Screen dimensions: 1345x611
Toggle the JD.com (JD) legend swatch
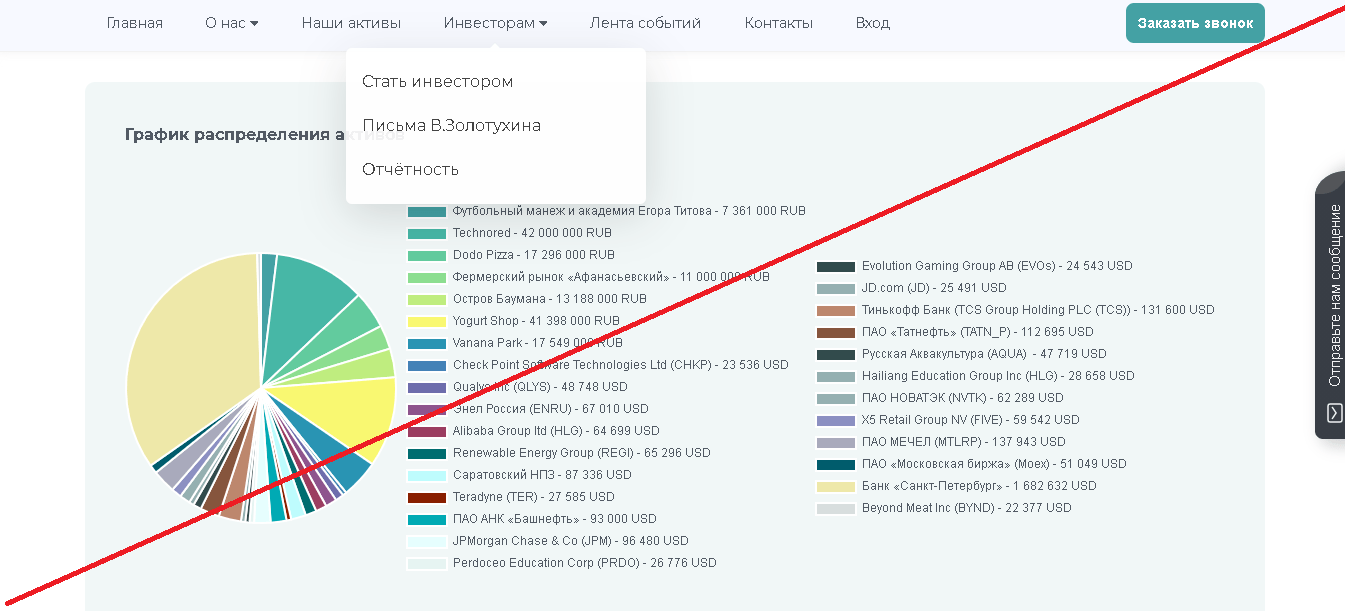836,288
